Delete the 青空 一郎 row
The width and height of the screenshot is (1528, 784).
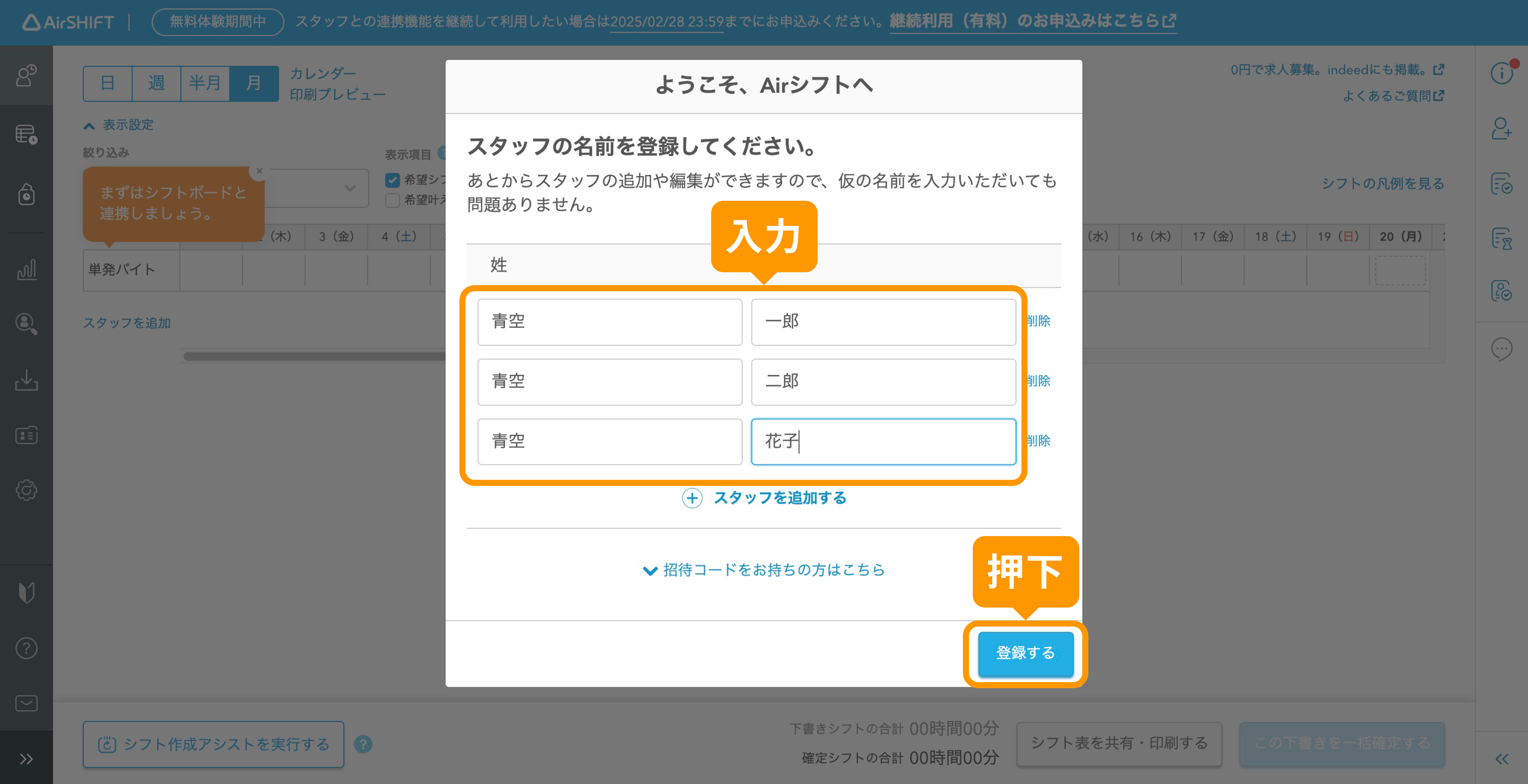(x=1039, y=321)
